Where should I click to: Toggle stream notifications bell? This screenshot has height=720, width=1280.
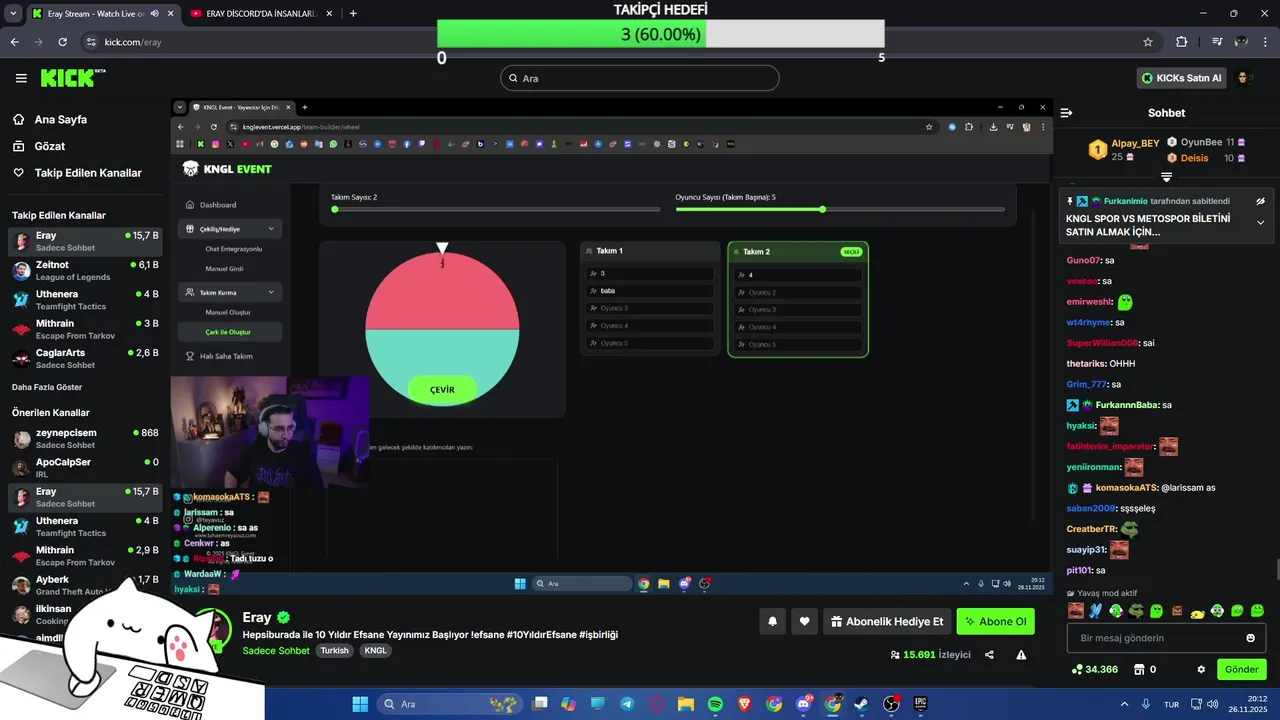pyautogui.click(x=772, y=621)
